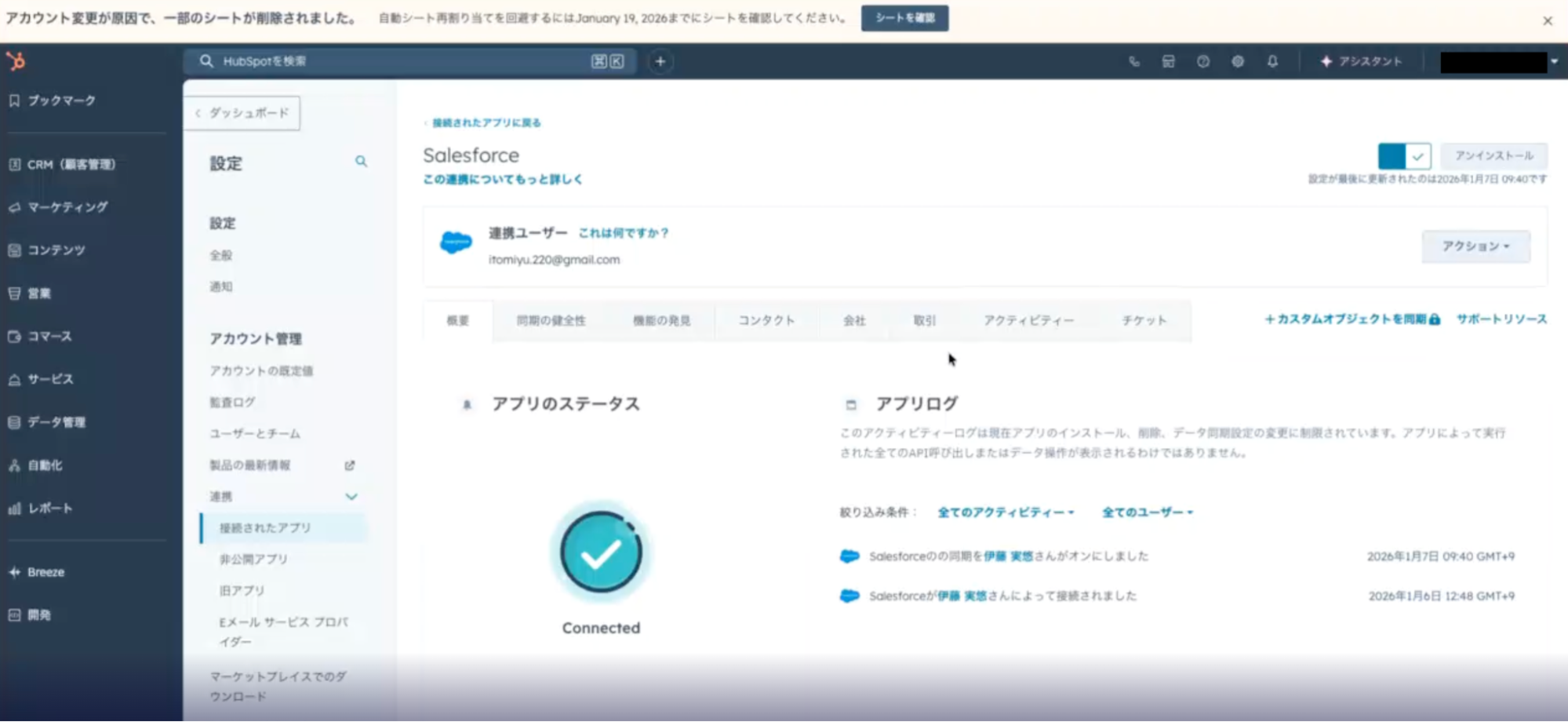Image resolution: width=1568 pixels, height=722 pixels.
Task: Open Eメール サービス プロバイダー settings item
Action: click(x=284, y=632)
